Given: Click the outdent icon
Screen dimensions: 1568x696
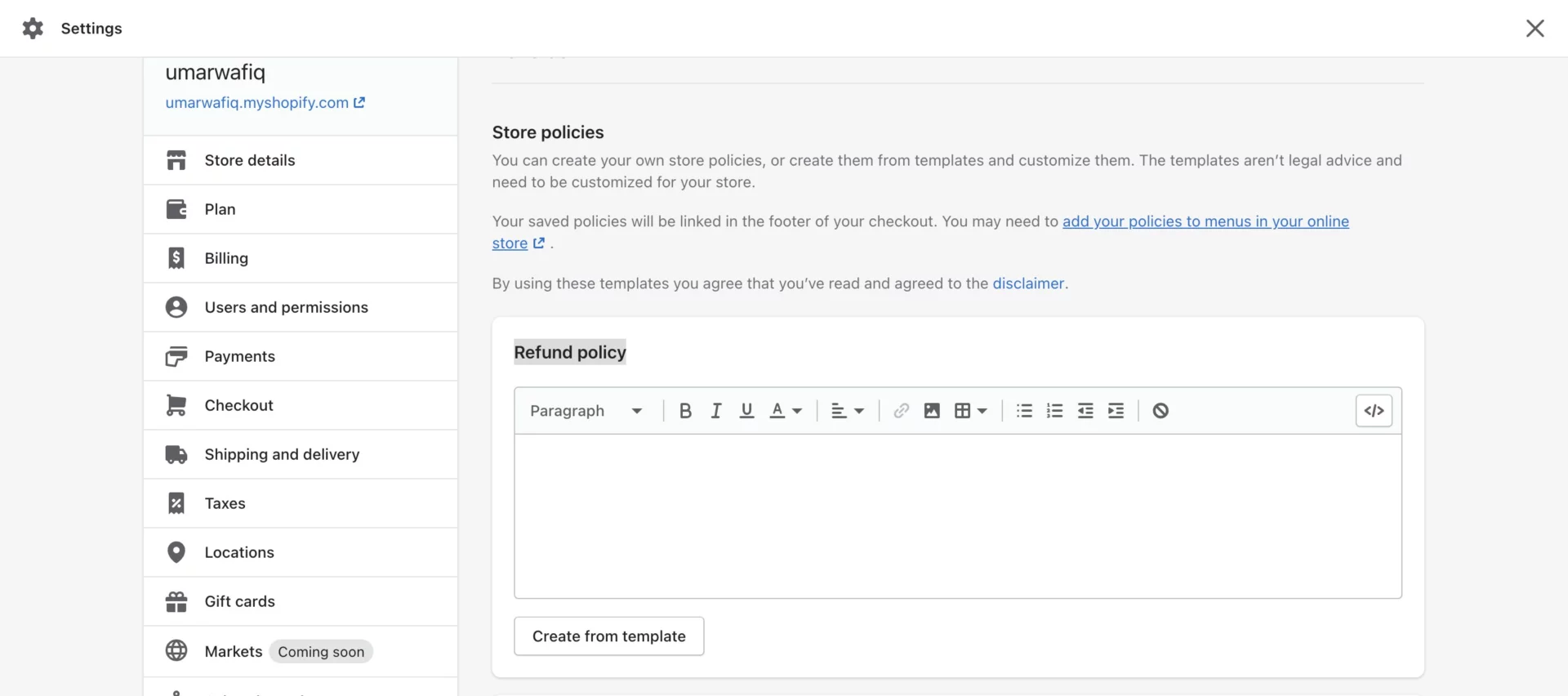Looking at the screenshot, I should pos(1085,411).
